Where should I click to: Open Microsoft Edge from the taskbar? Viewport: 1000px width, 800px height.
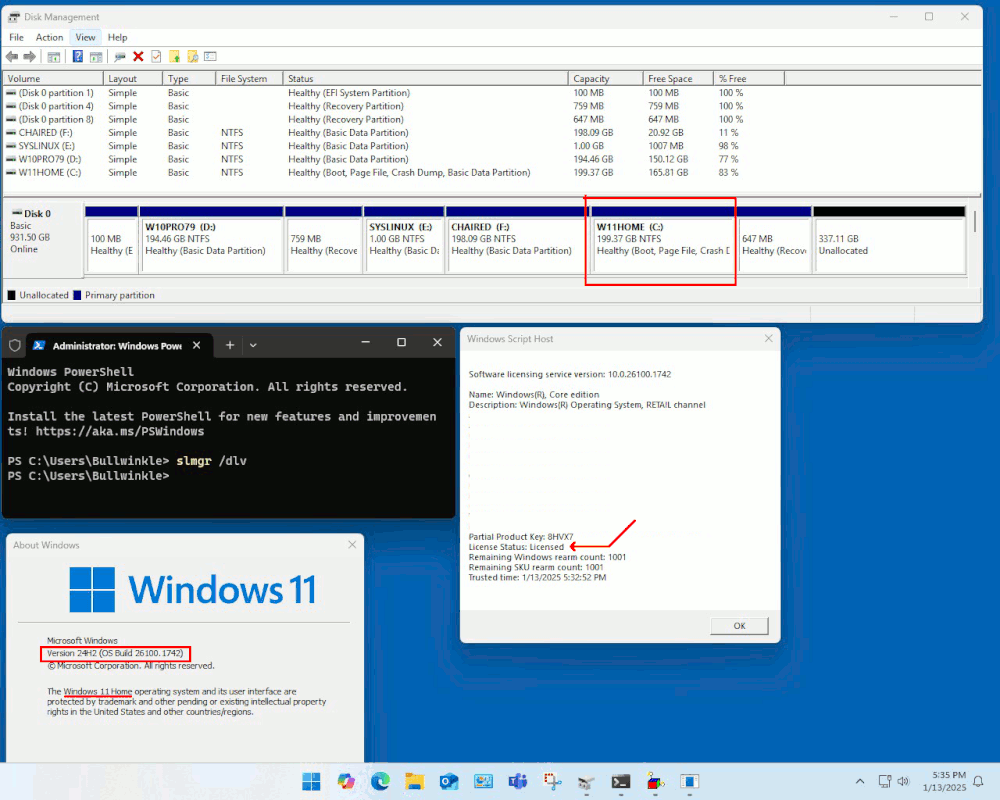pyautogui.click(x=380, y=781)
